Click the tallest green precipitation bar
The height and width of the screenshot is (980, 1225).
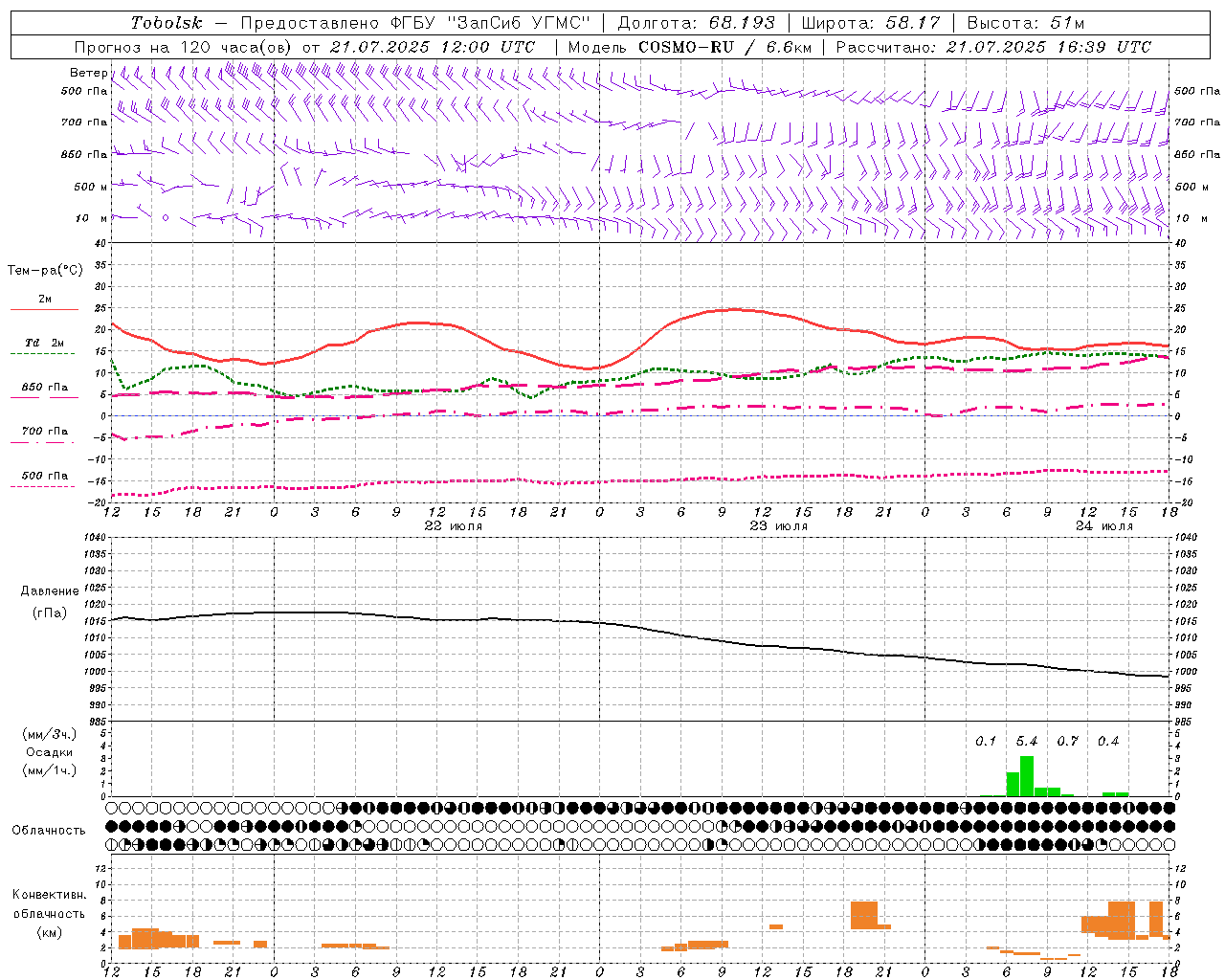pyautogui.click(x=1027, y=776)
